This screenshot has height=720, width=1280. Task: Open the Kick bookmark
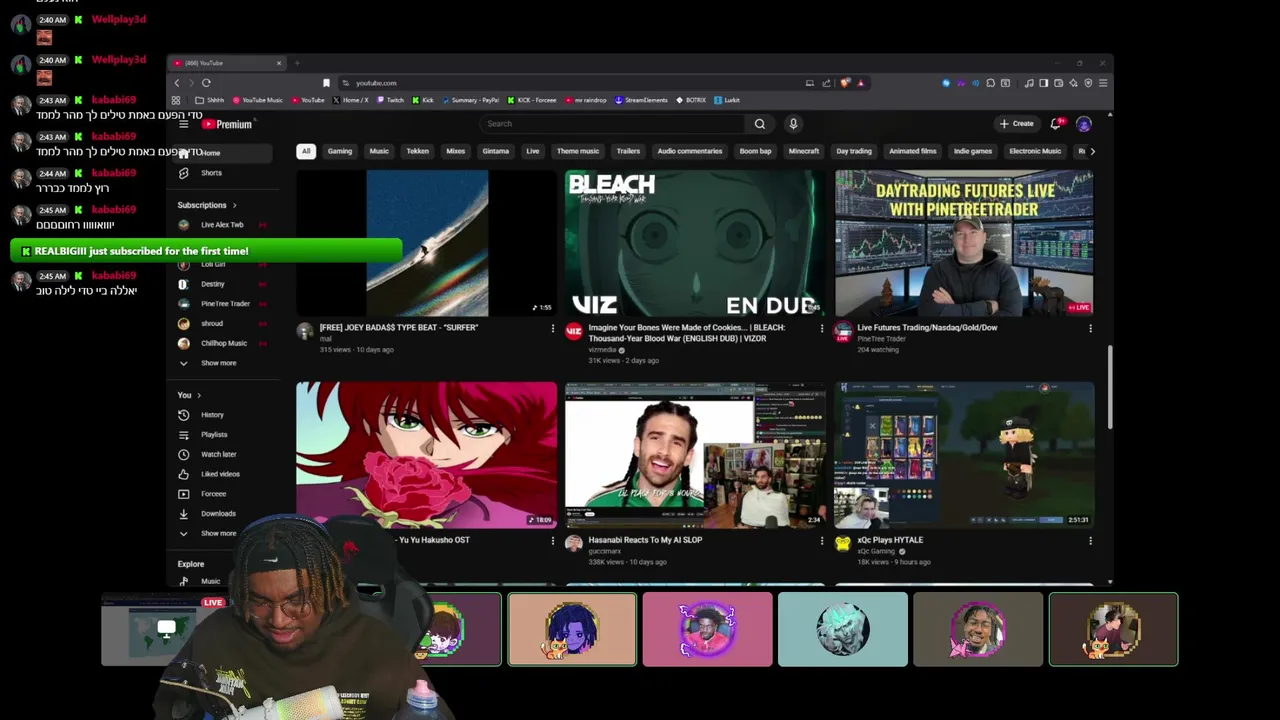(423, 100)
